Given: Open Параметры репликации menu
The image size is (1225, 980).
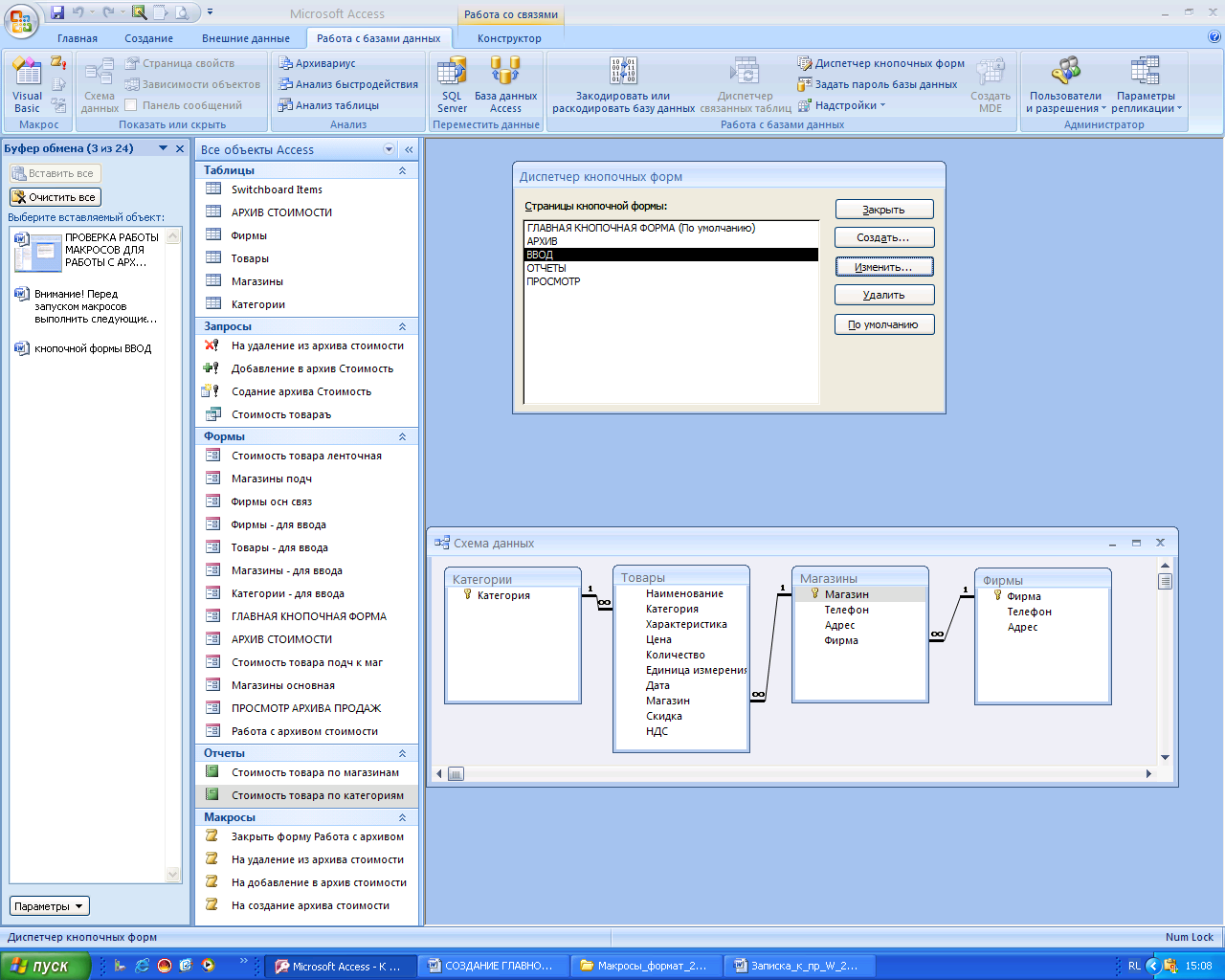Looking at the screenshot, I should click(x=1147, y=84).
